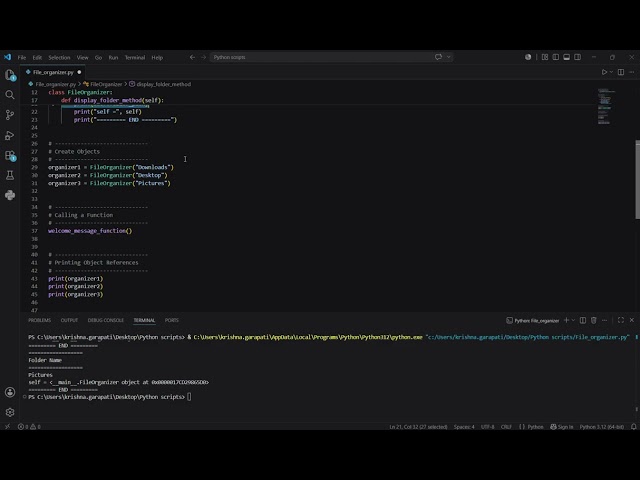The height and width of the screenshot is (480, 640).
Task: Open the Help menu
Action: (x=157, y=58)
